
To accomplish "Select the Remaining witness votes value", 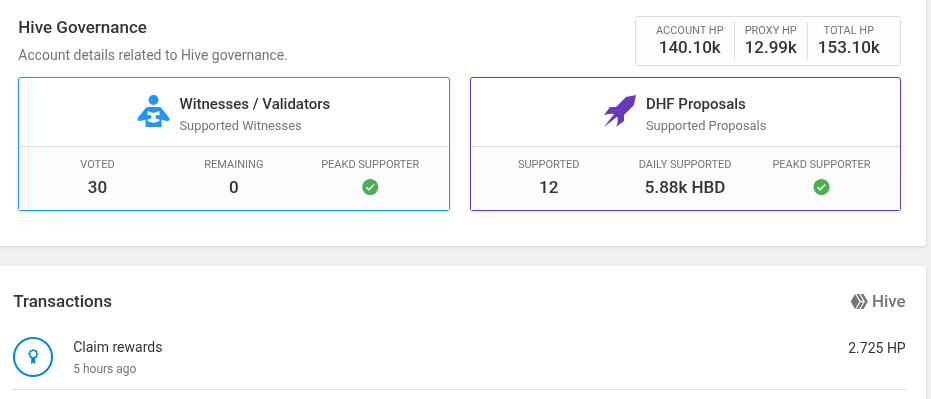I will tap(233, 188).
